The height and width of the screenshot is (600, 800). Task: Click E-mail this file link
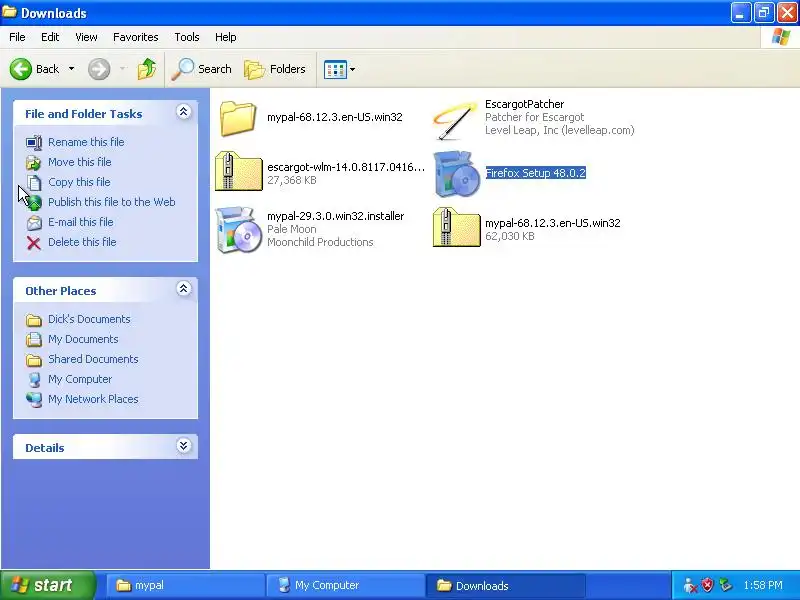pyautogui.click(x=81, y=222)
